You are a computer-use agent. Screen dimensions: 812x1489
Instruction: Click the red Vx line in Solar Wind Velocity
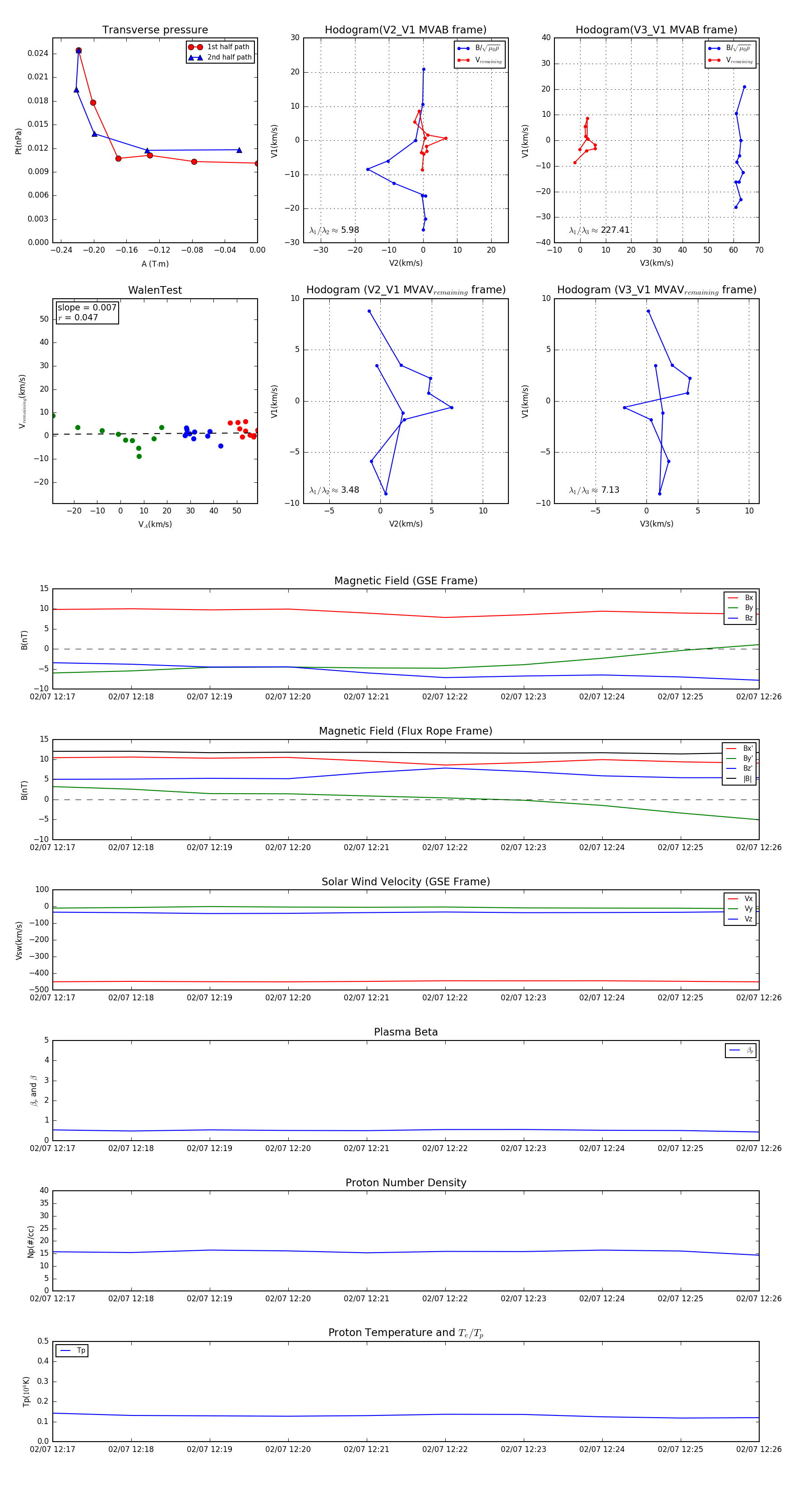[406, 981]
